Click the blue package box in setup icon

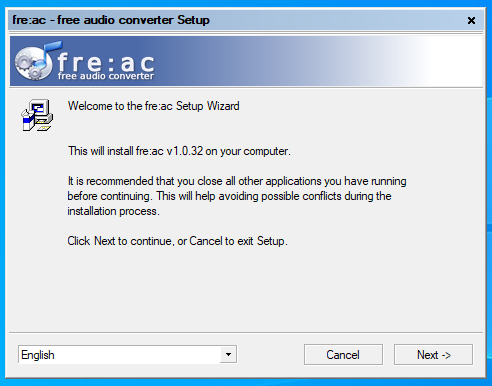pos(28,122)
